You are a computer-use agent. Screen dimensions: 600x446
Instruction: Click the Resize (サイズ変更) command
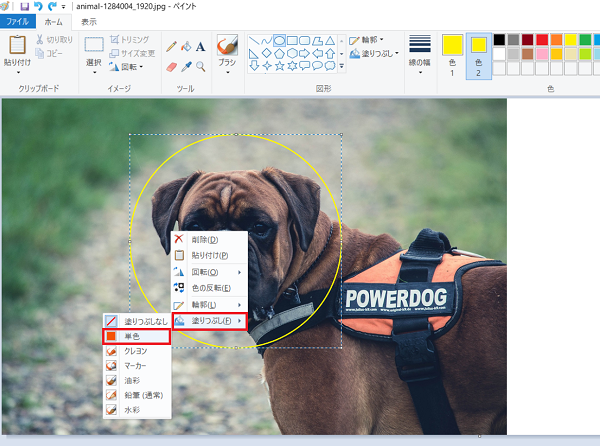point(132,53)
